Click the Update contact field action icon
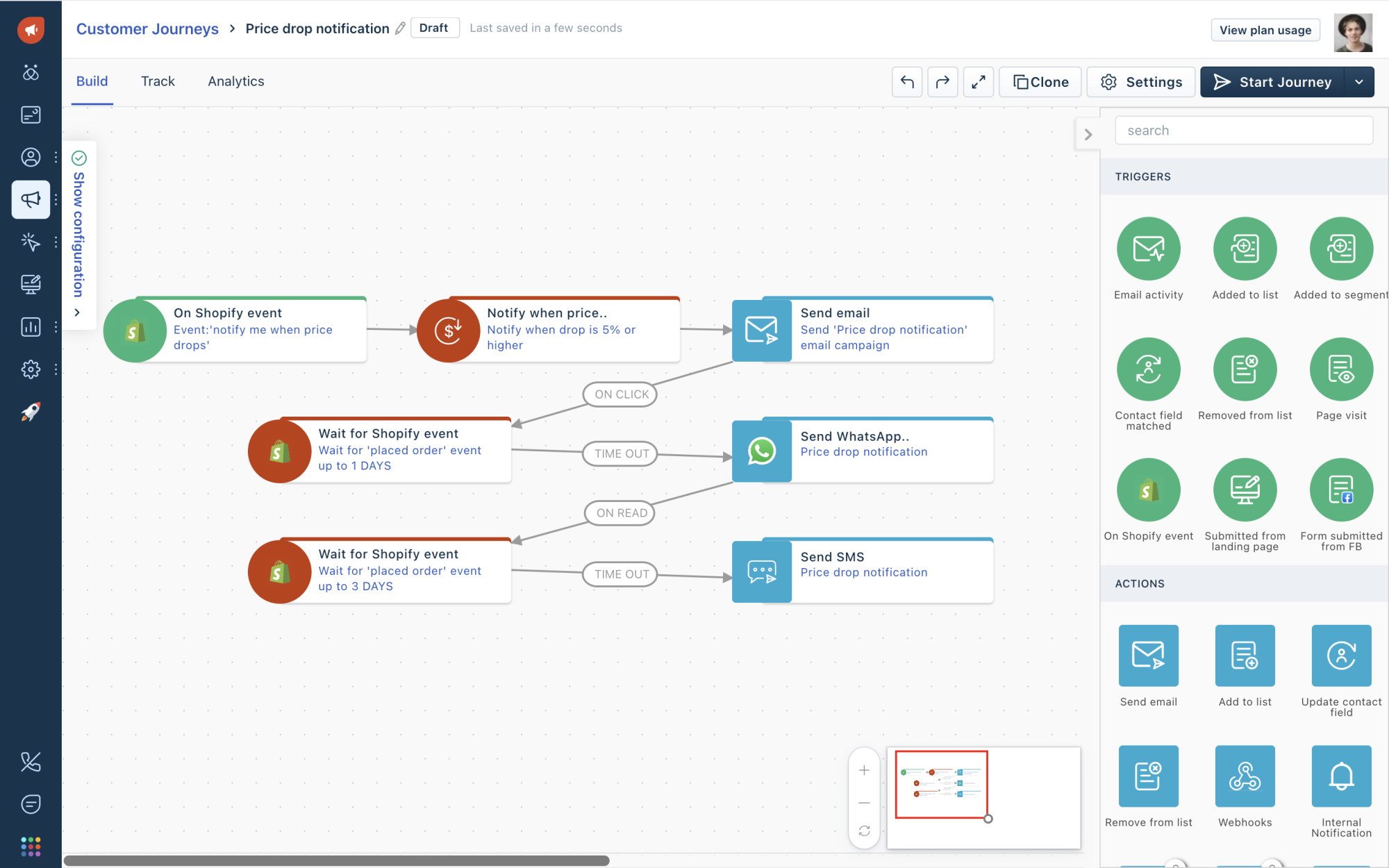The width and height of the screenshot is (1389, 868). (1340, 655)
